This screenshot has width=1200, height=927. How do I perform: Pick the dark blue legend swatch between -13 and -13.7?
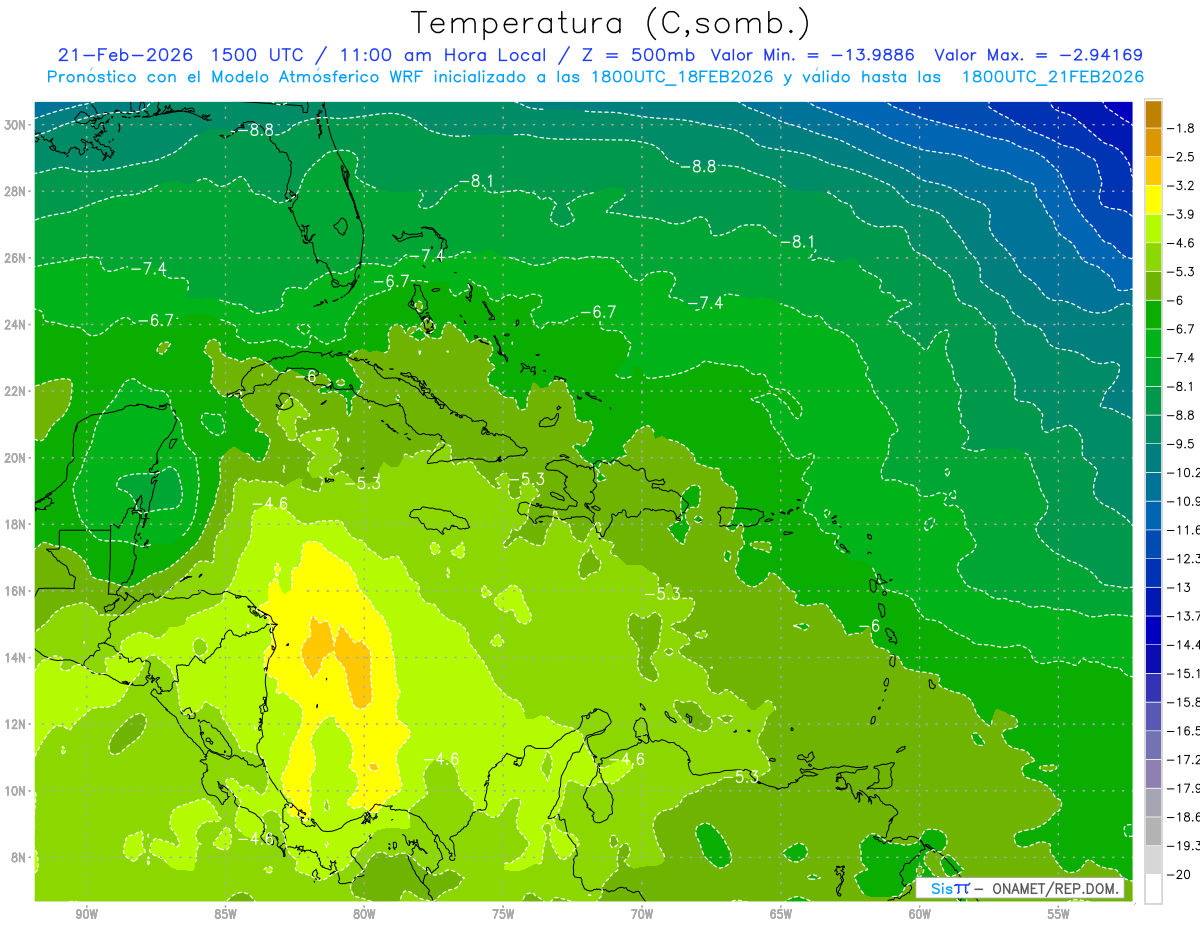pyautogui.click(x=1154, y=600)
